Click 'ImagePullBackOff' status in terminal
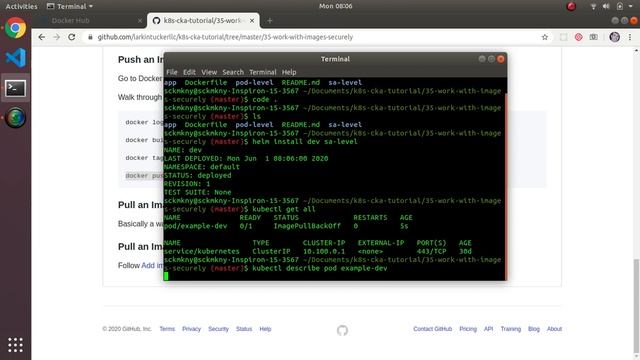 tap(307, 226)
